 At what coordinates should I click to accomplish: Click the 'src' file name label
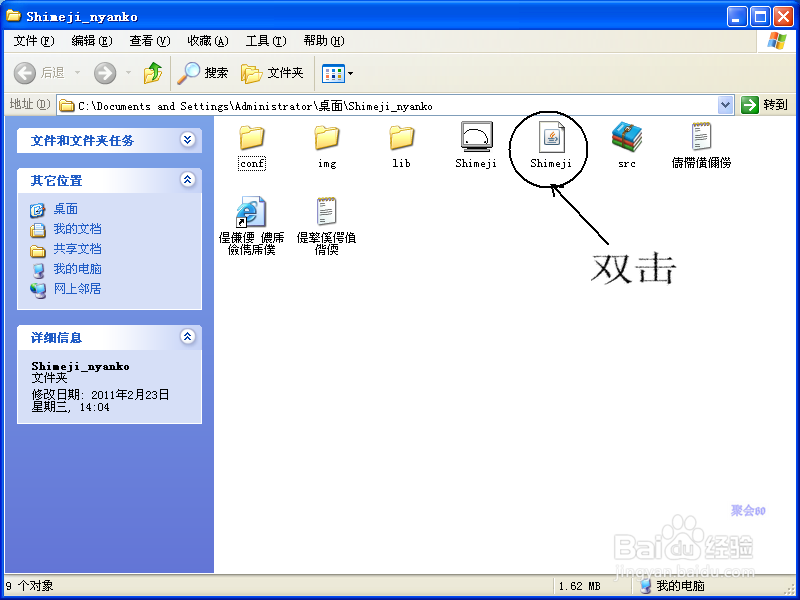627,164
